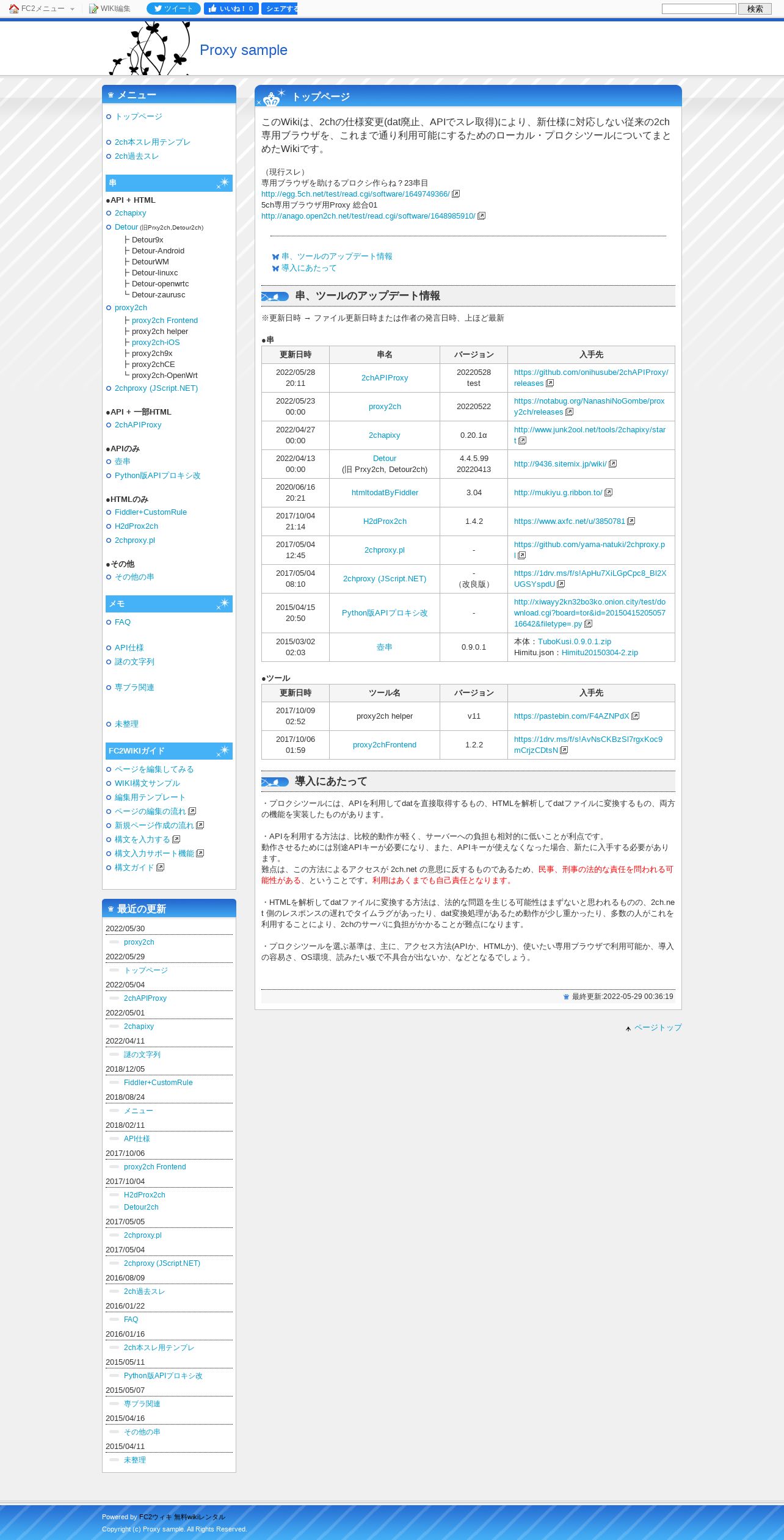784x1540 pixels.
Task: Open 専ブラ関連 sidebar link
Action: pos(134,688)
